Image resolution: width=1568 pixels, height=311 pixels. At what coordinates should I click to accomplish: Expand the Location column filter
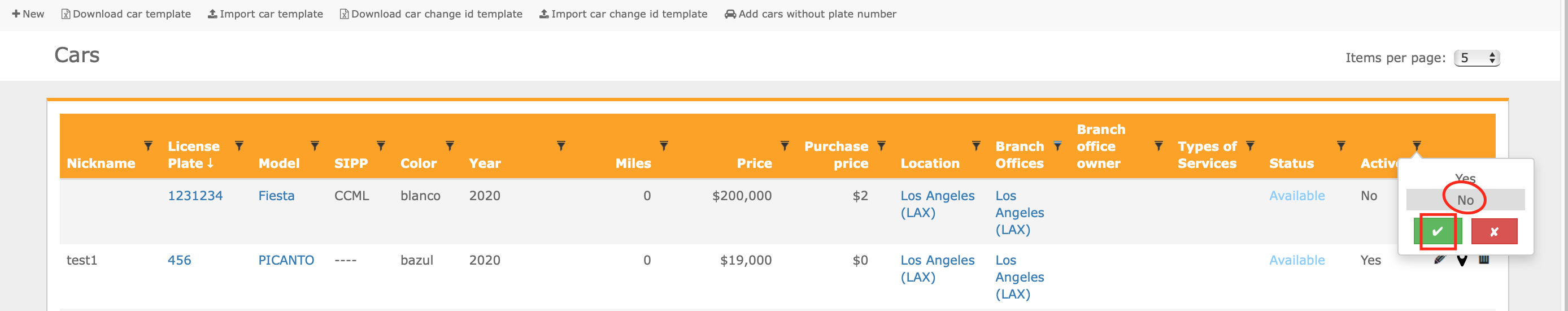pos(977,146)
